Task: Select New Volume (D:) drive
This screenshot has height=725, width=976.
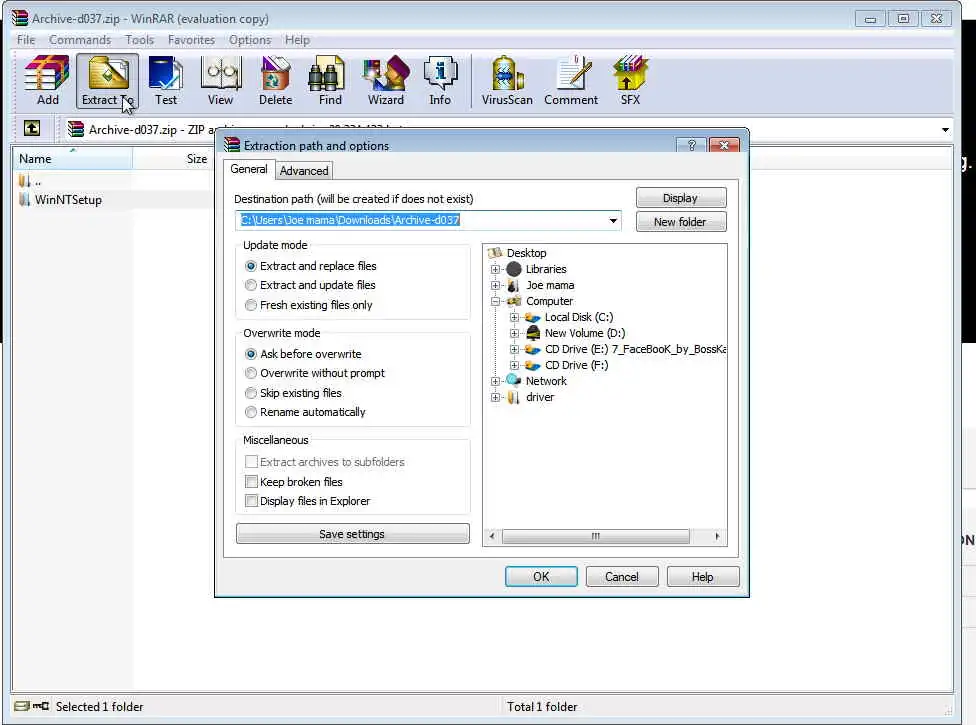Action: click(585, 333)
